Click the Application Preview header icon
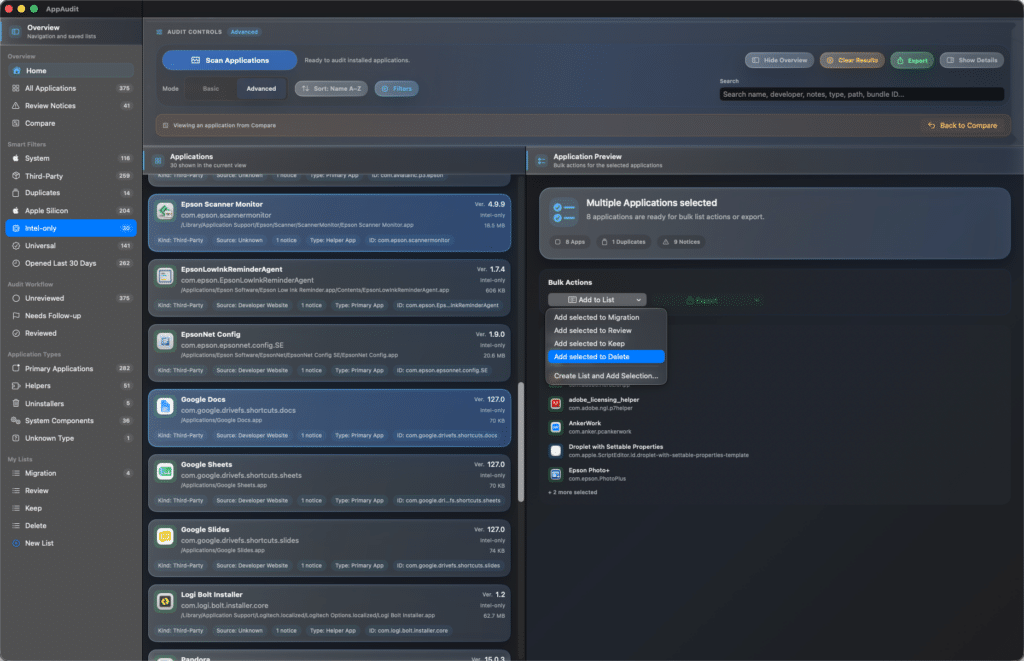 [x=541, y=161]
